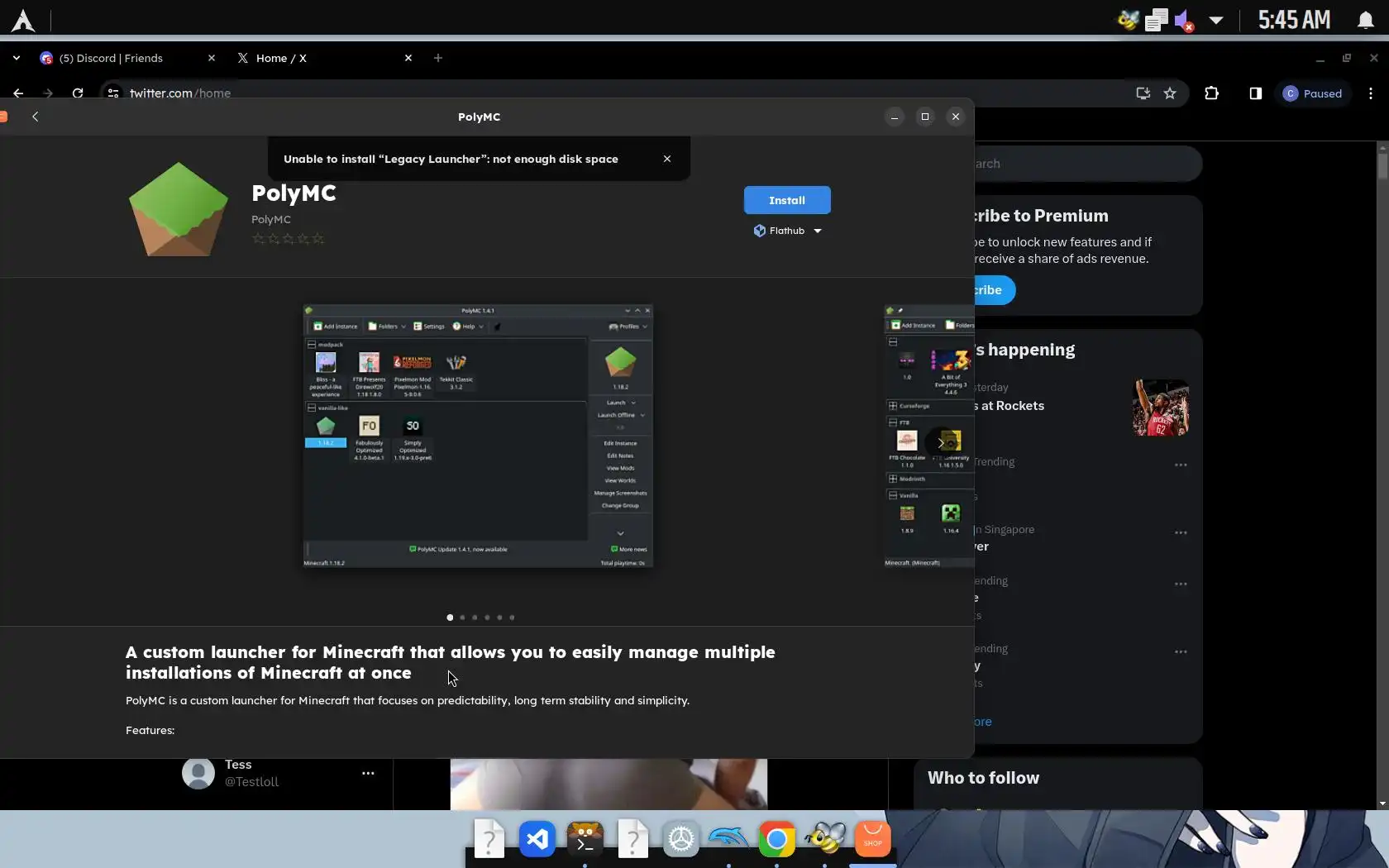Open the bee app in the dock
Image resolution: width=1389 pixels, height=868 pixels.
825,840
